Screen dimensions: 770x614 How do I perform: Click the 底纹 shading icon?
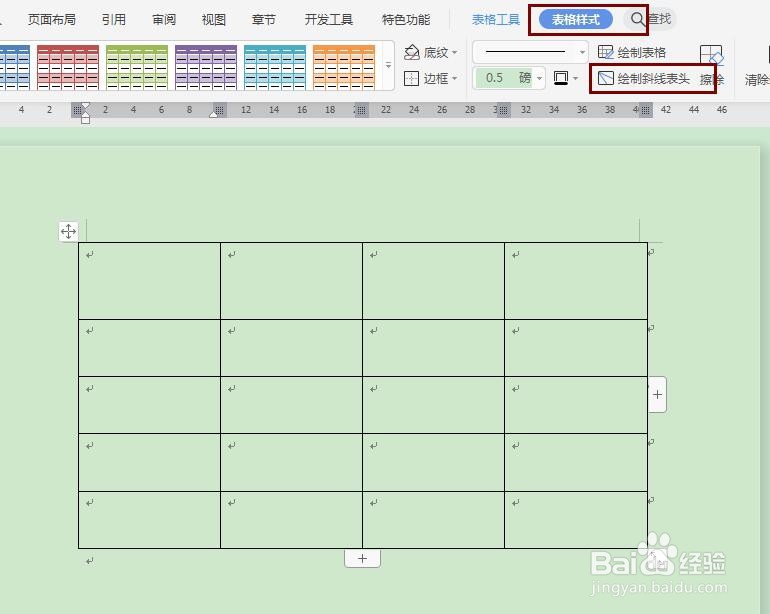(412, 52)
